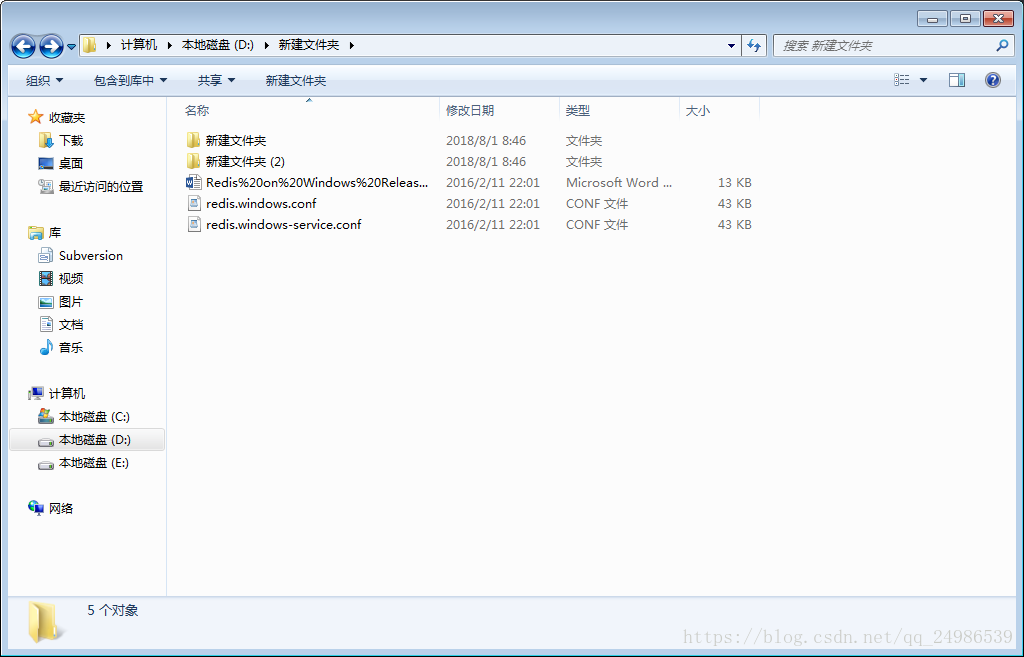The width and height of the screenshot is (1024, 657).
Task: Click the redis.windows.conf file icon
Action: click(x=193, y=203)
